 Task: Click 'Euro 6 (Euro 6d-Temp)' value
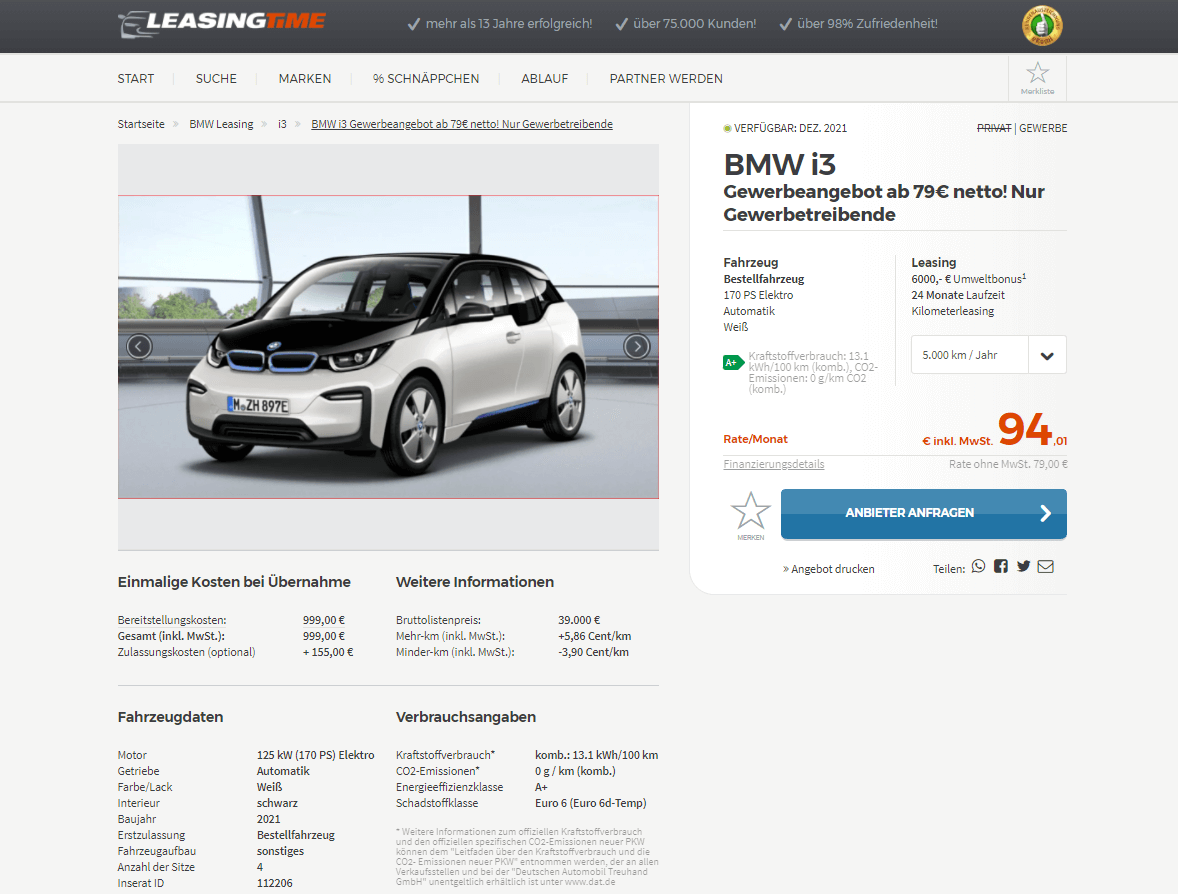click(591, 803)
